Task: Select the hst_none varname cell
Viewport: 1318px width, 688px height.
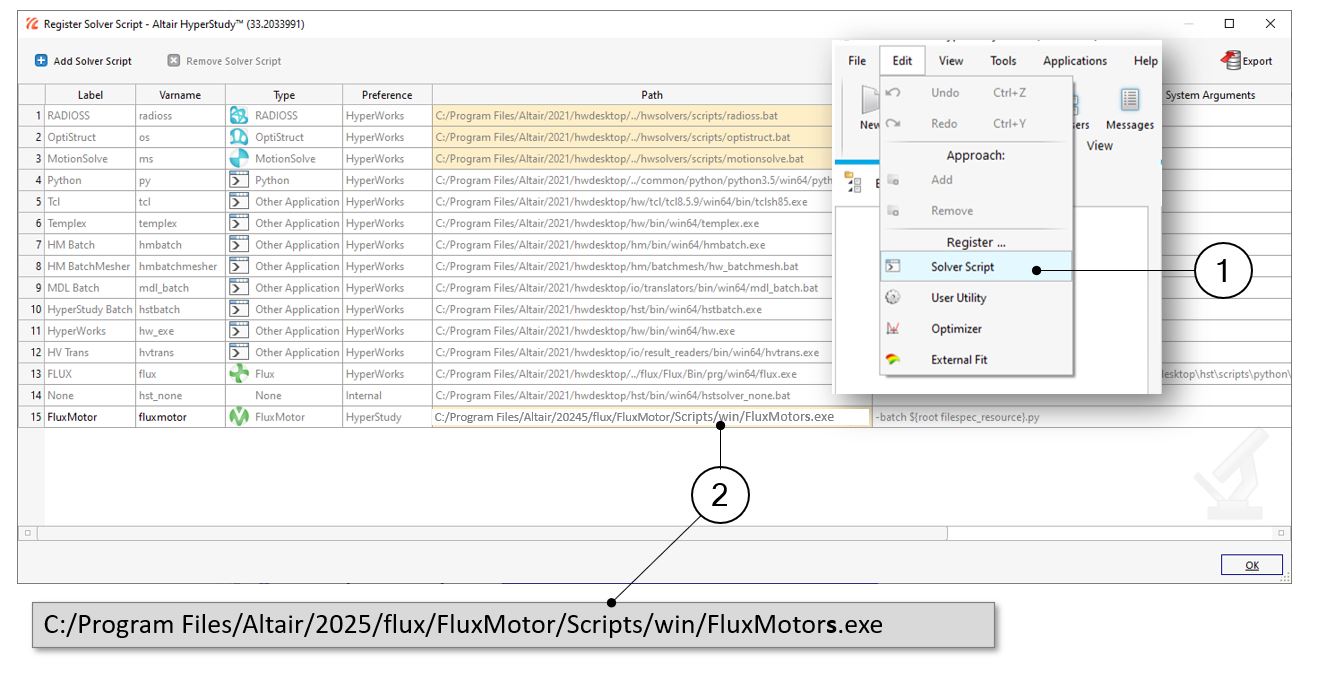Action: (x=180, y=395)
